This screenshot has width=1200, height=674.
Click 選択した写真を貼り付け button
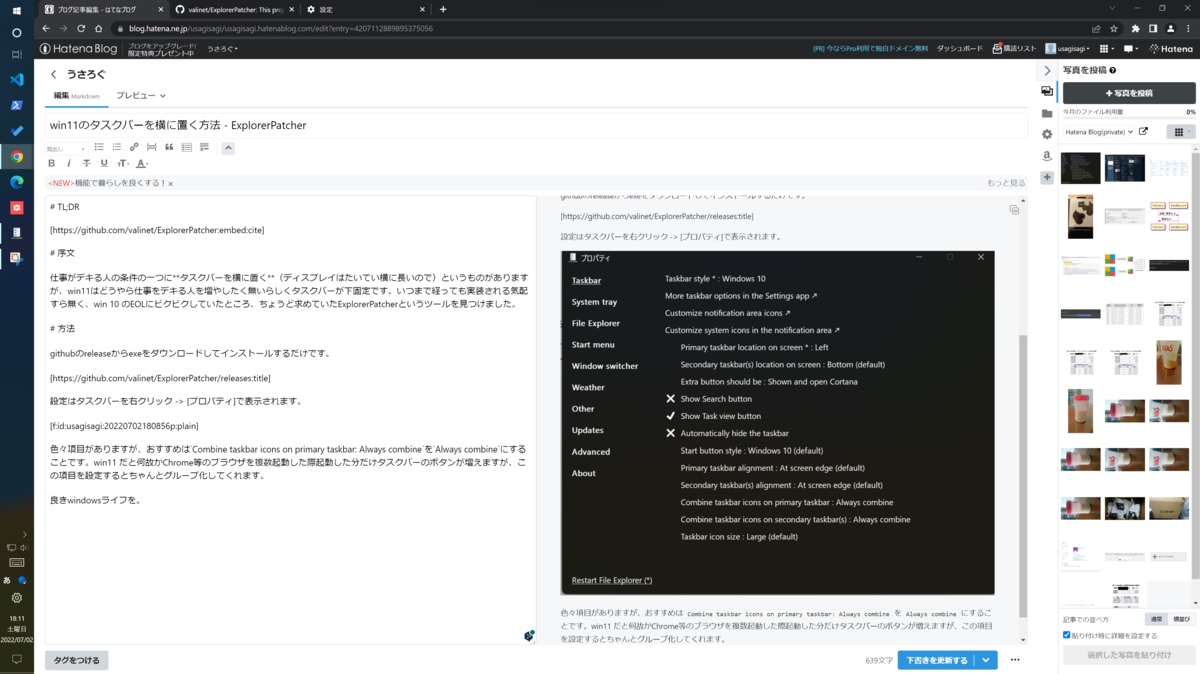pos(1128,655)
